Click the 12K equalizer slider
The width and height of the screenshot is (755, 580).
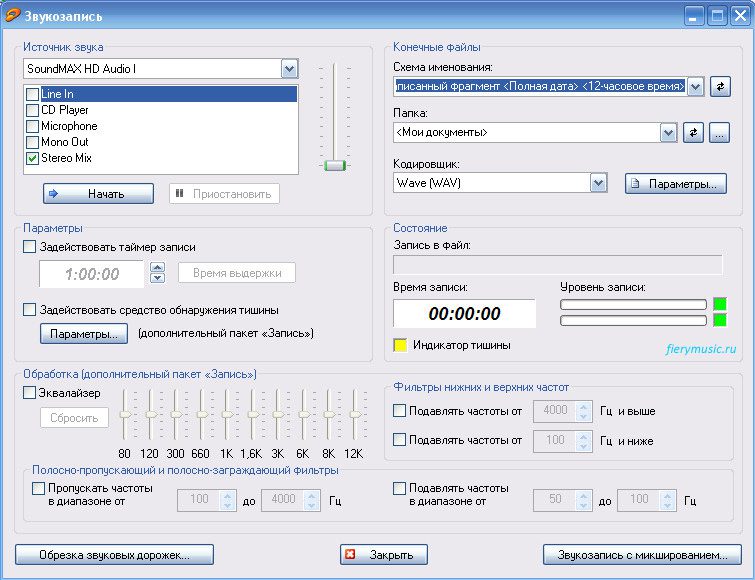coord(355,414)
